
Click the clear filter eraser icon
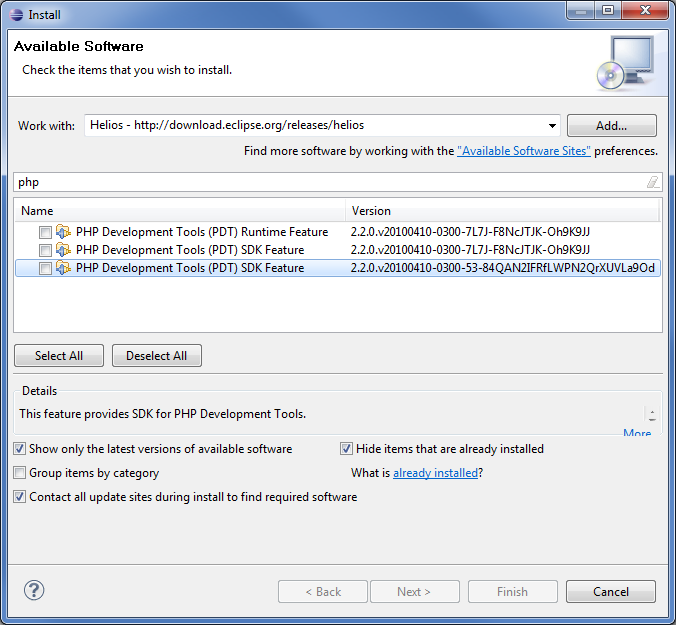click(652, 182)
